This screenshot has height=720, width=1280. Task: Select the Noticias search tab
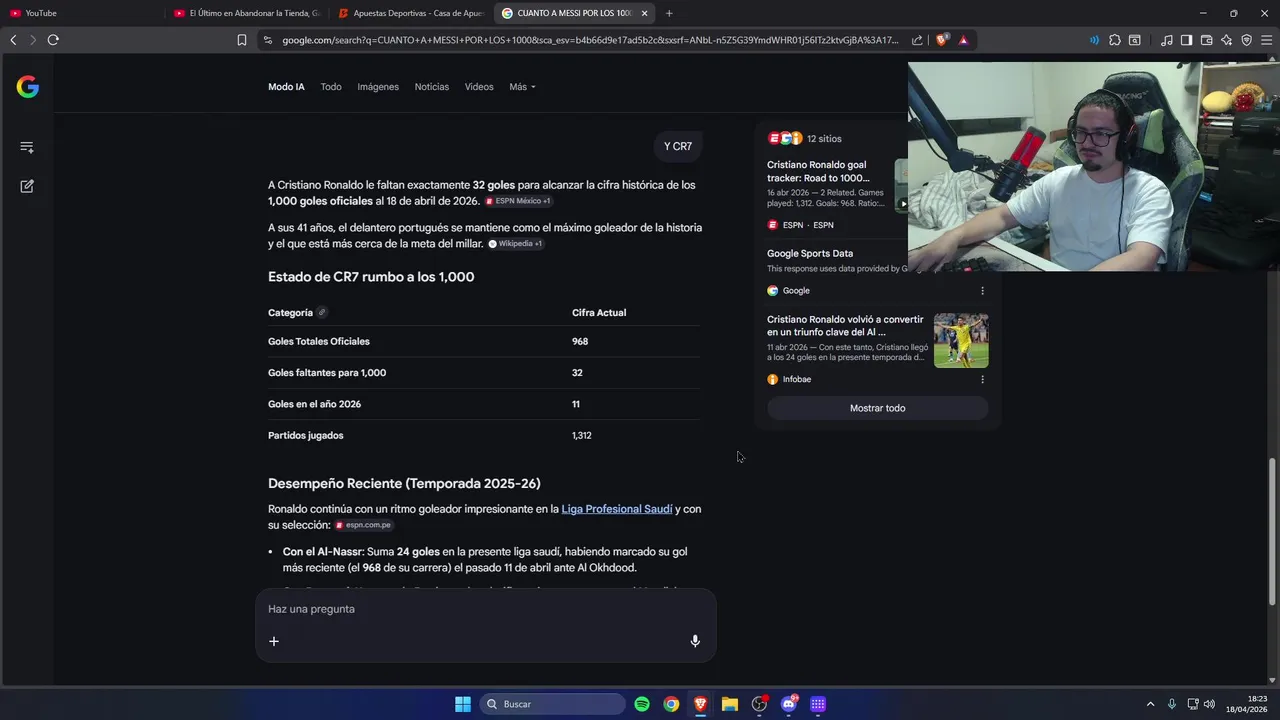[x=432, y=87]
